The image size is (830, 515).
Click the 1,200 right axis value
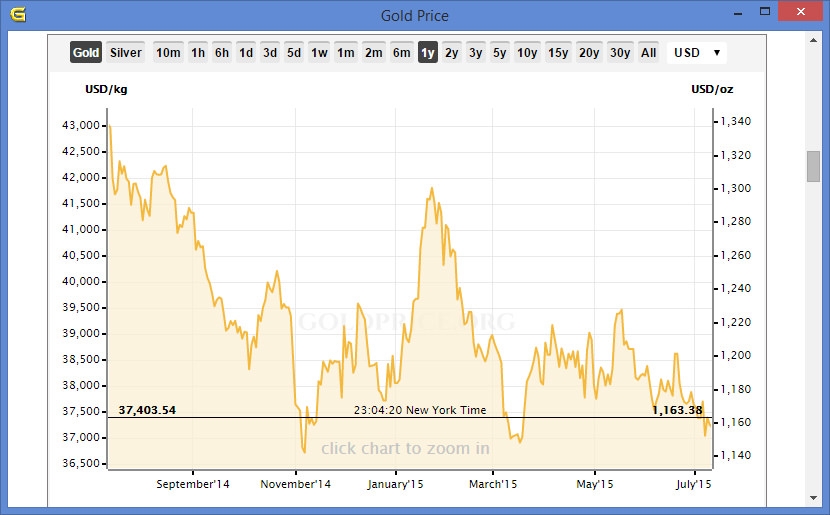pyautogui.click(x=736, y=356)
